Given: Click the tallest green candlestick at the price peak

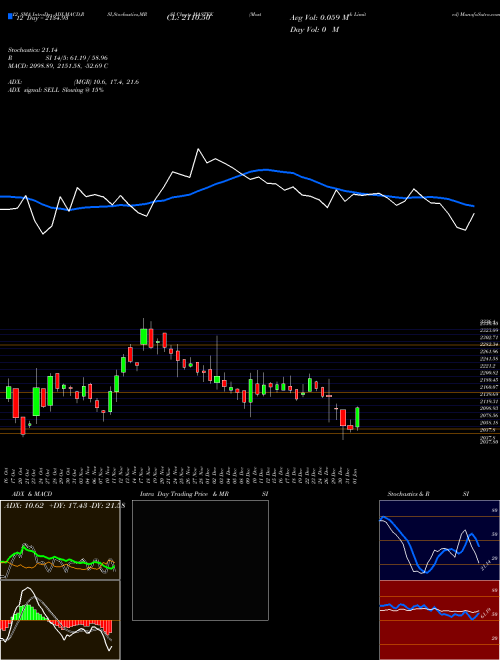Looking at the screenshot, I should click(x=144, y=337).
